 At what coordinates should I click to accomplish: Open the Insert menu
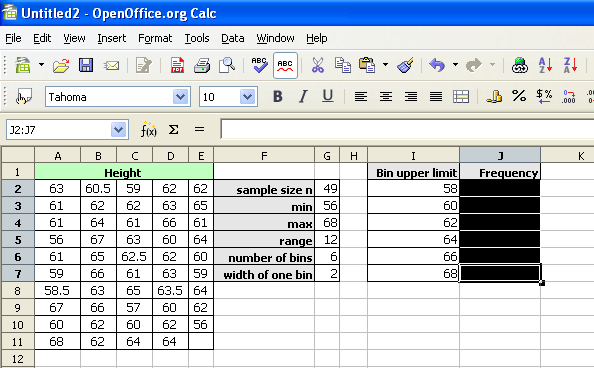tap(112, 38)
